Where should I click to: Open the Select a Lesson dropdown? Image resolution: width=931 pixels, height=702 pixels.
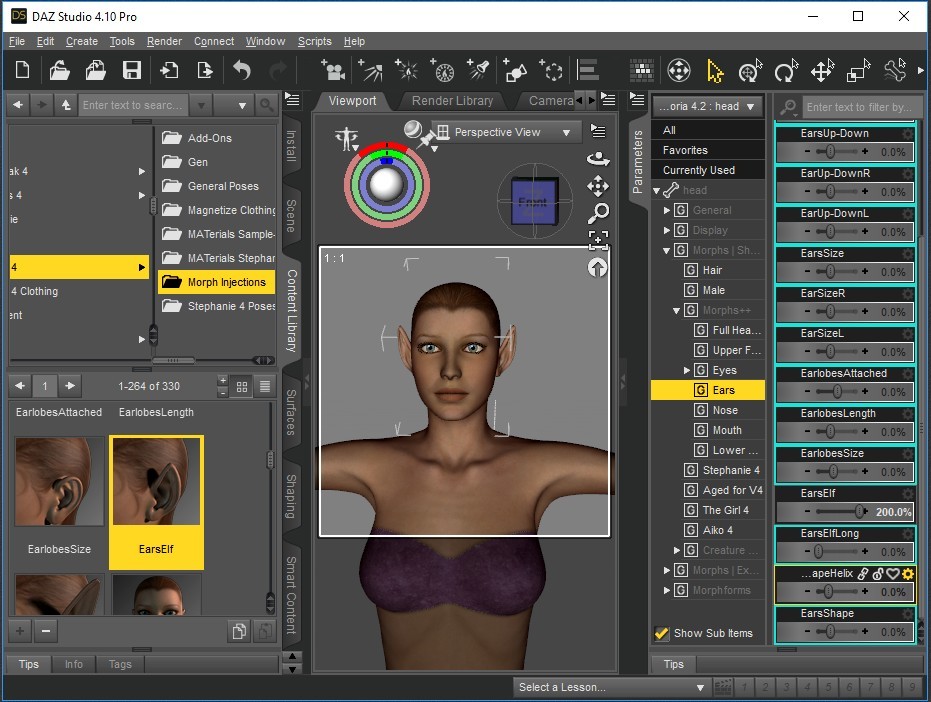click(612, 687)
